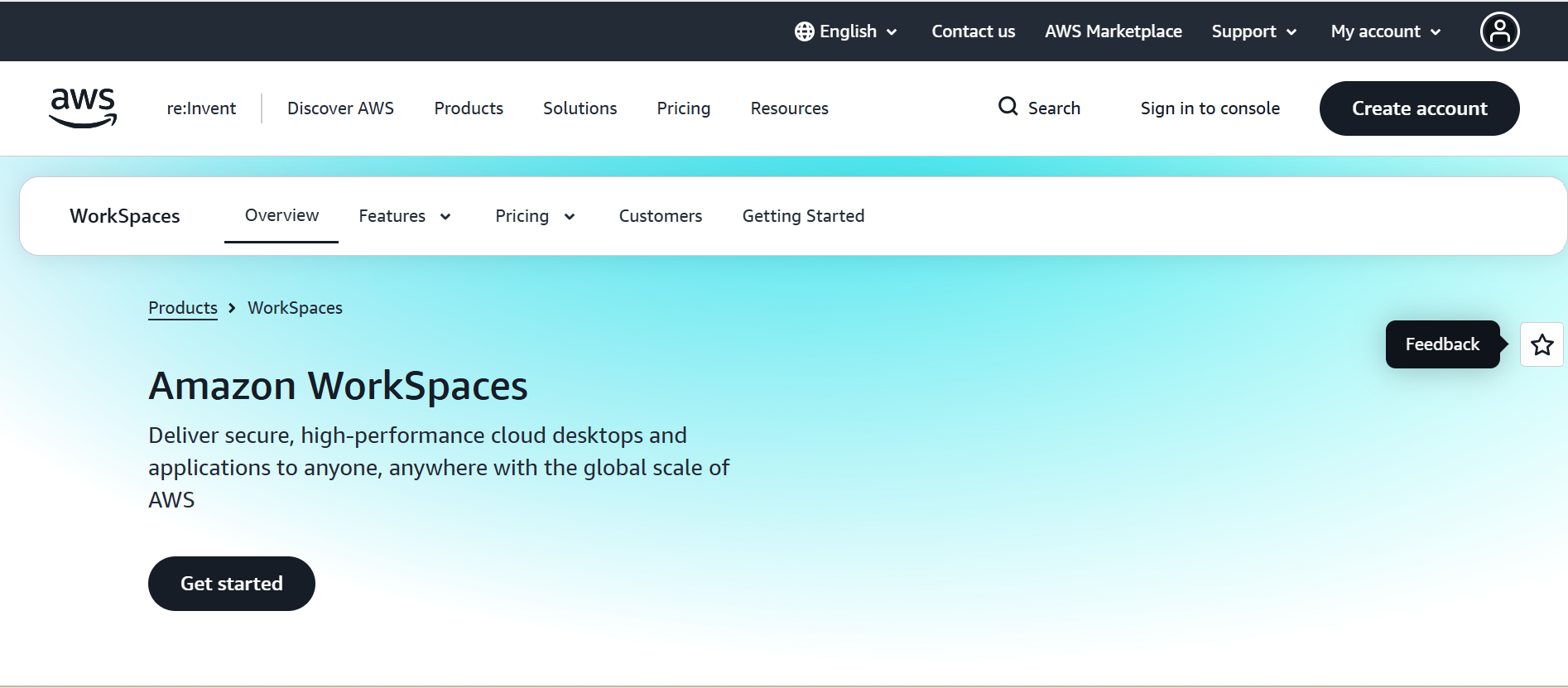Open the Solutions menu
1568x688 pixels.
[580, 108]
